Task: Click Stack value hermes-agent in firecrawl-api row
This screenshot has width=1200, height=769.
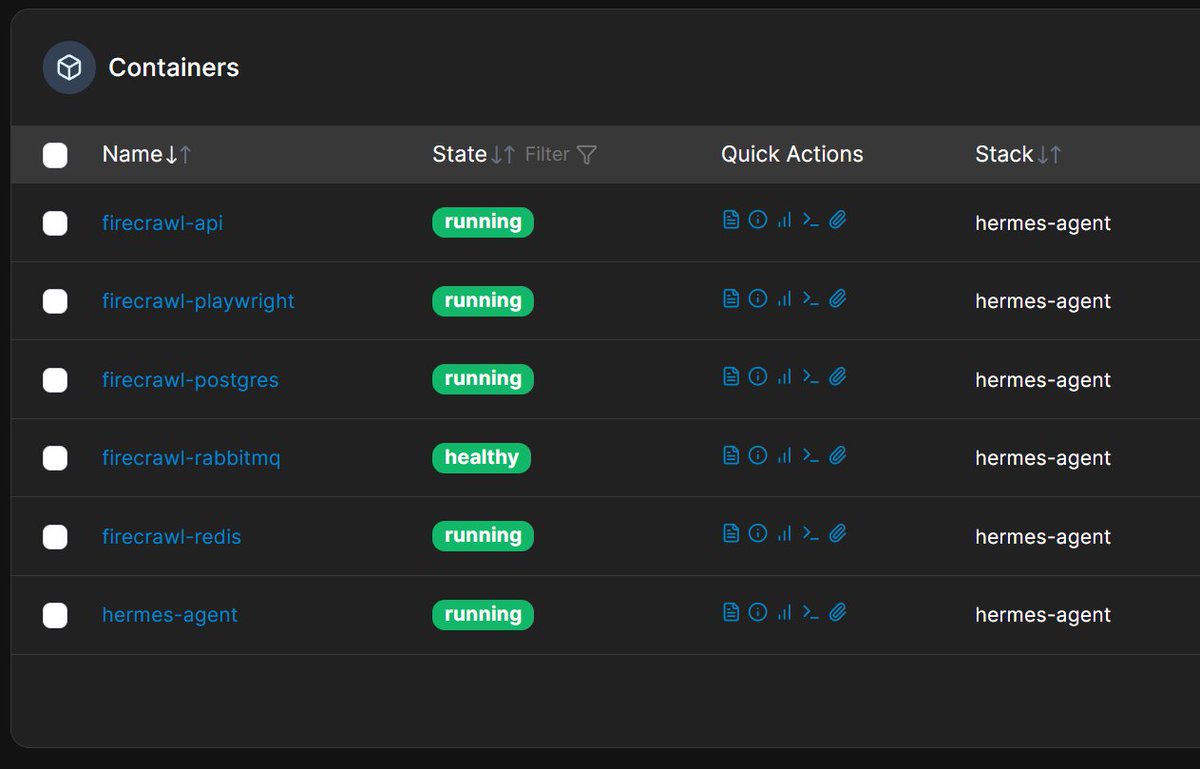Action: coord(1043,223)
